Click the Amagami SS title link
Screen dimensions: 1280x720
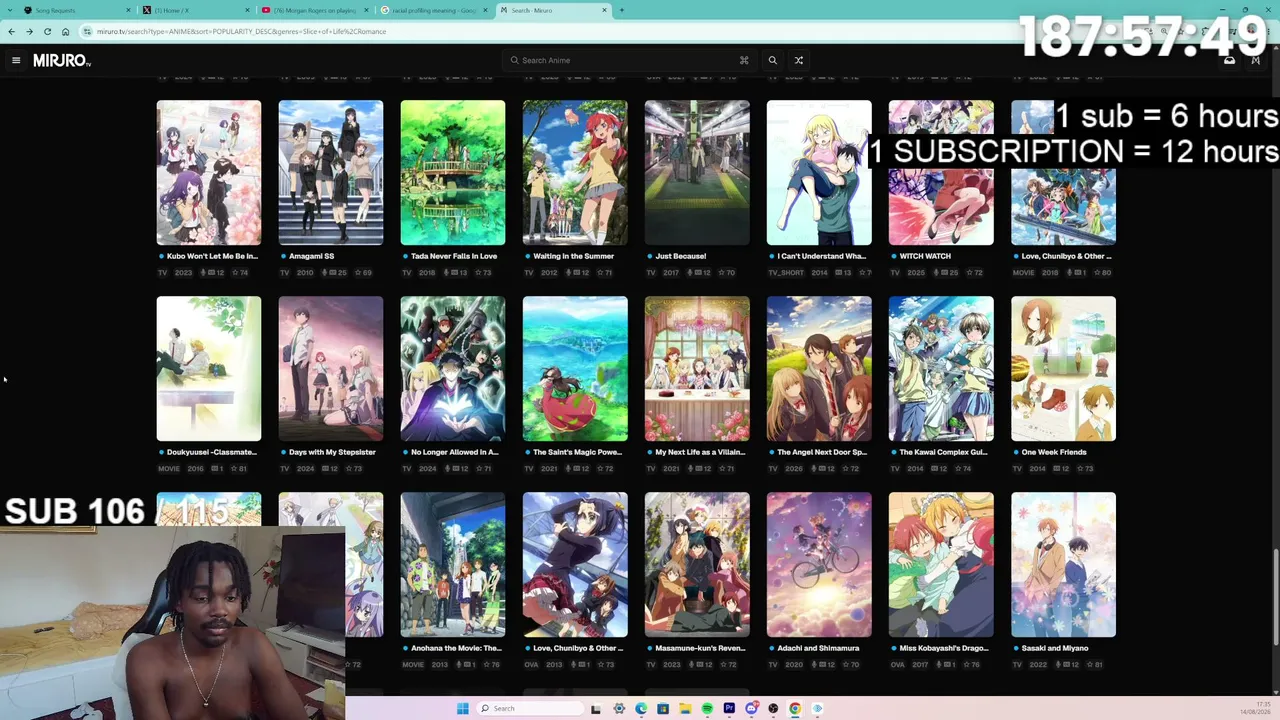(x=311, y=256)
